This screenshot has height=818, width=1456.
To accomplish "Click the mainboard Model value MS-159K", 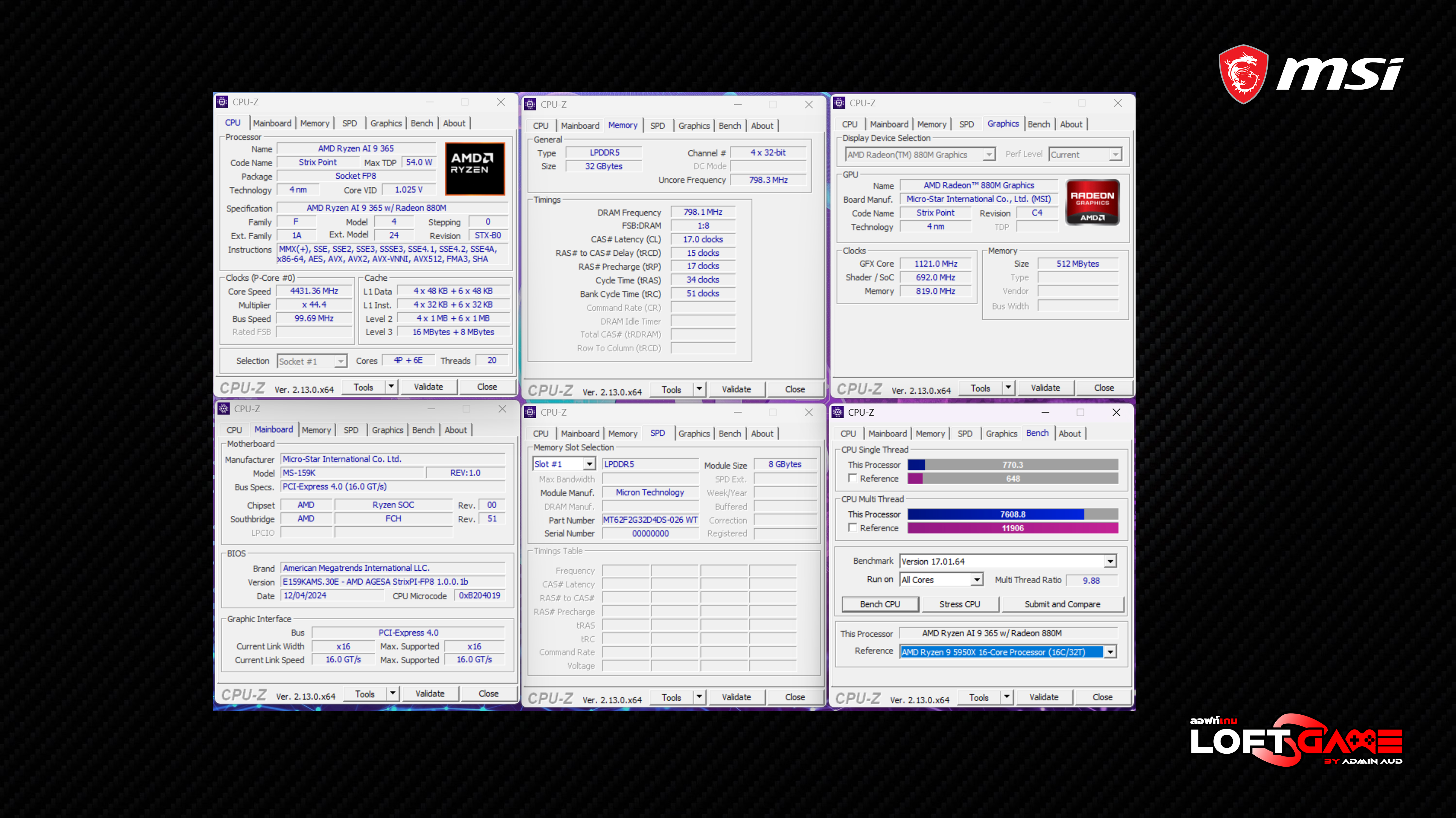I will point(352,473).
